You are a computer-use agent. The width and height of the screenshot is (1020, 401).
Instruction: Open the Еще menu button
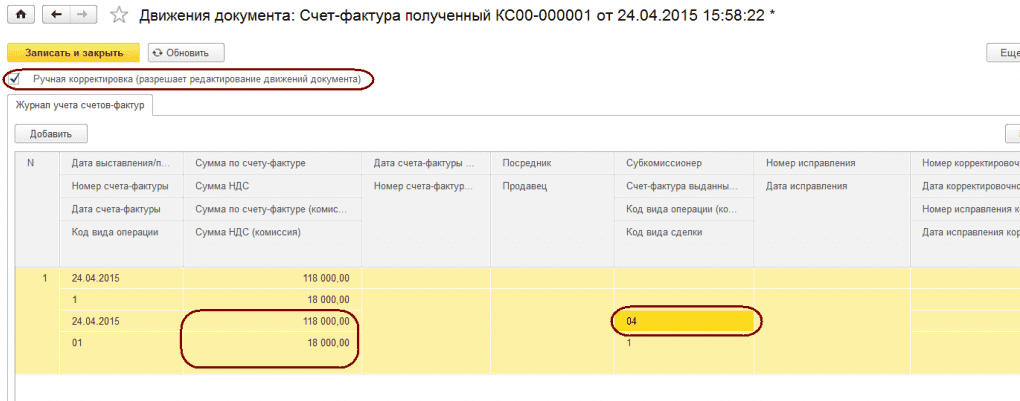(1002, 52)
